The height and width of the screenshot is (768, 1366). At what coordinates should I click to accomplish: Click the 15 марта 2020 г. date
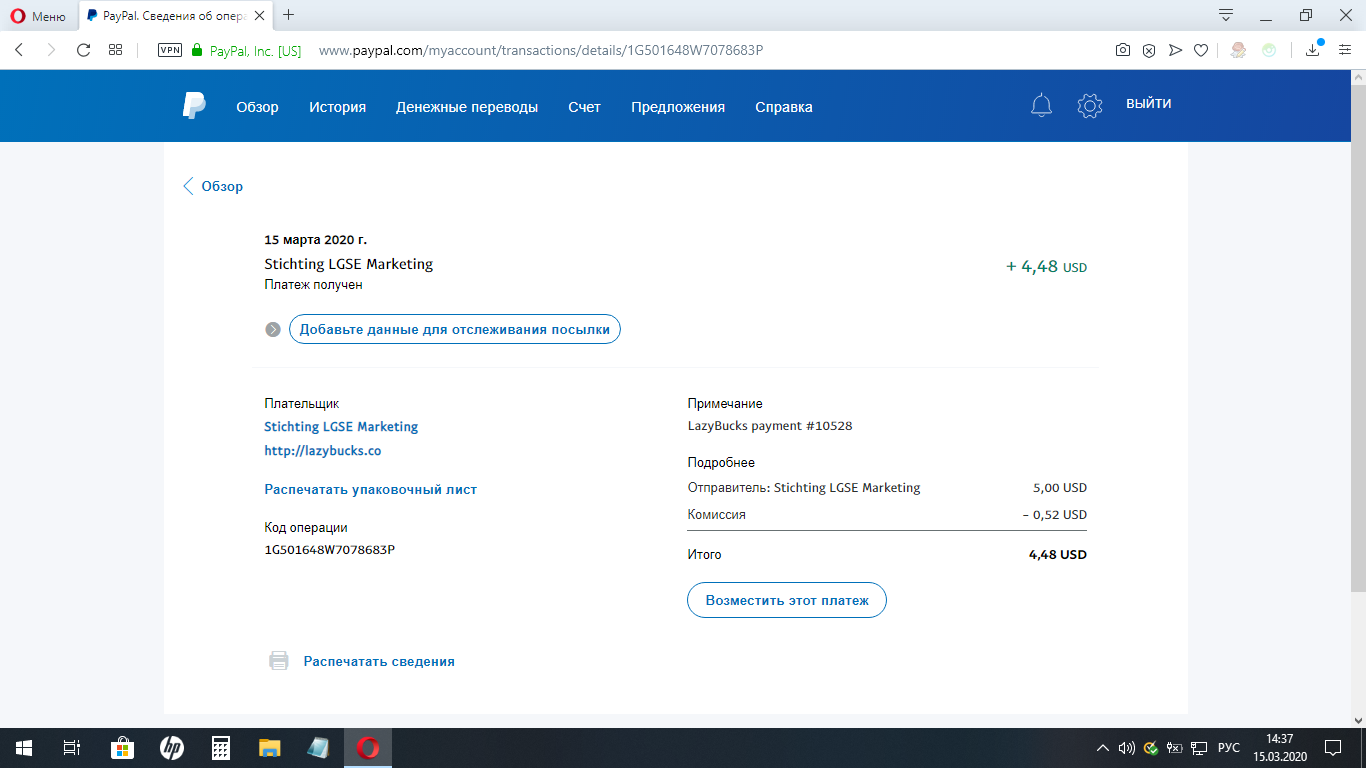point(315,240)
